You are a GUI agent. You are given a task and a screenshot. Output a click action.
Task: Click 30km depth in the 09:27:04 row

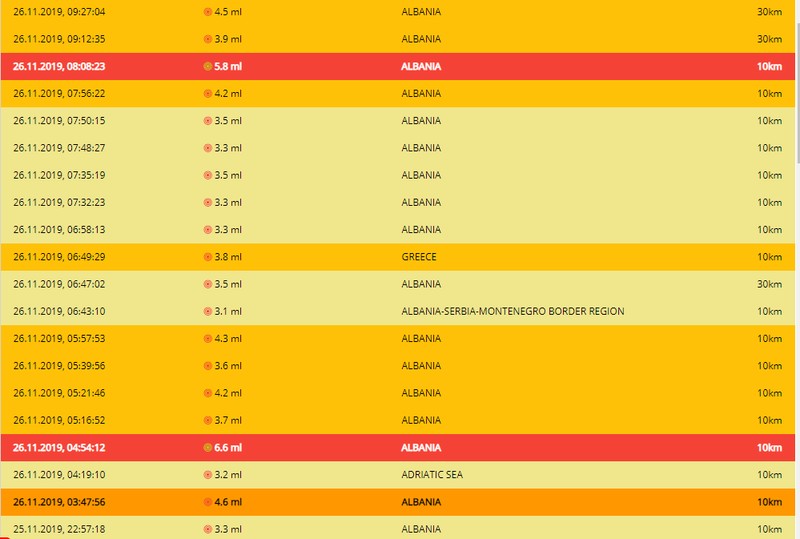[769, 12]
